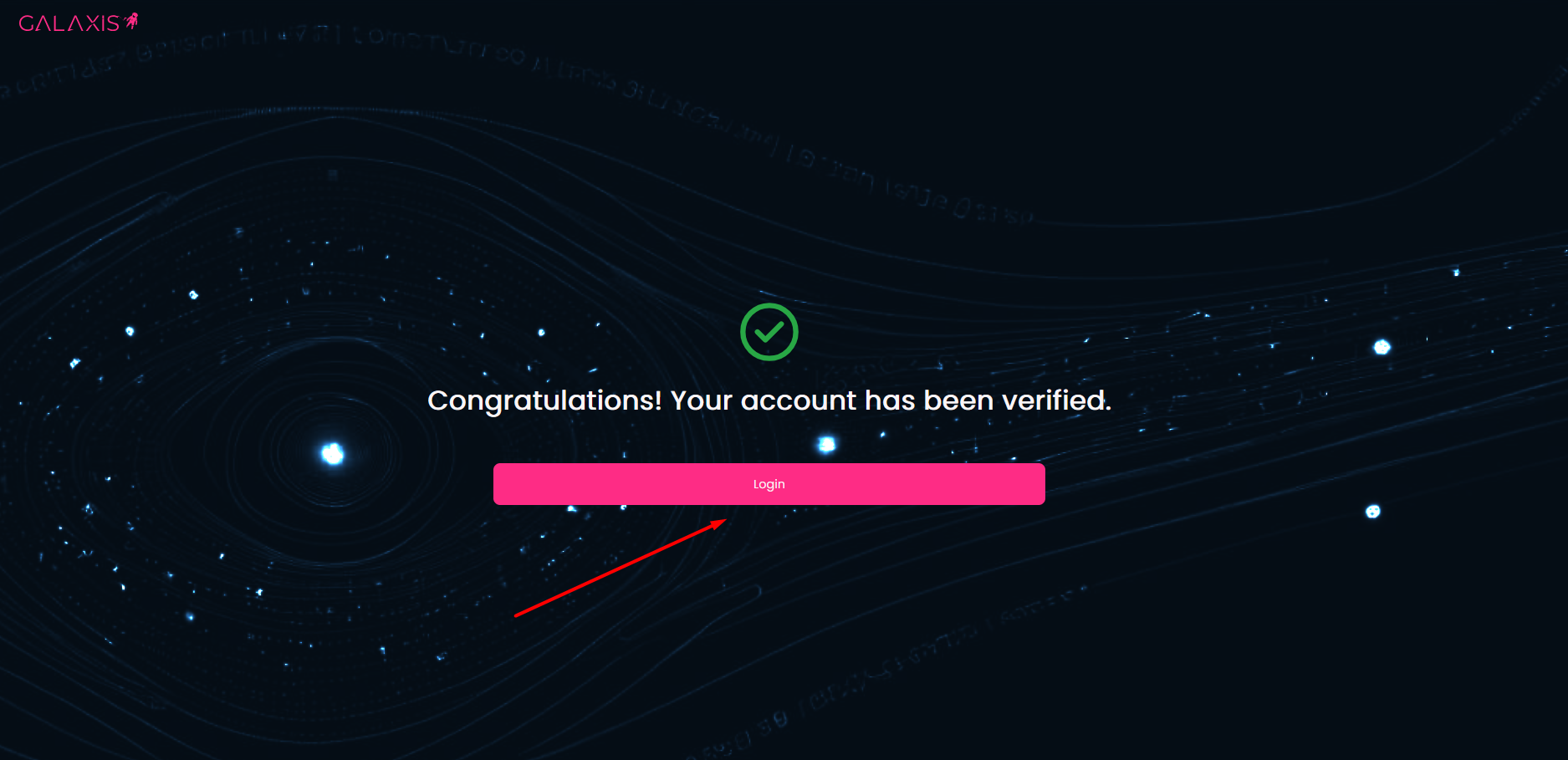Click the words "Your account" in the message
This screenshot has height=760, width=1568.
[x=764, y=401]
